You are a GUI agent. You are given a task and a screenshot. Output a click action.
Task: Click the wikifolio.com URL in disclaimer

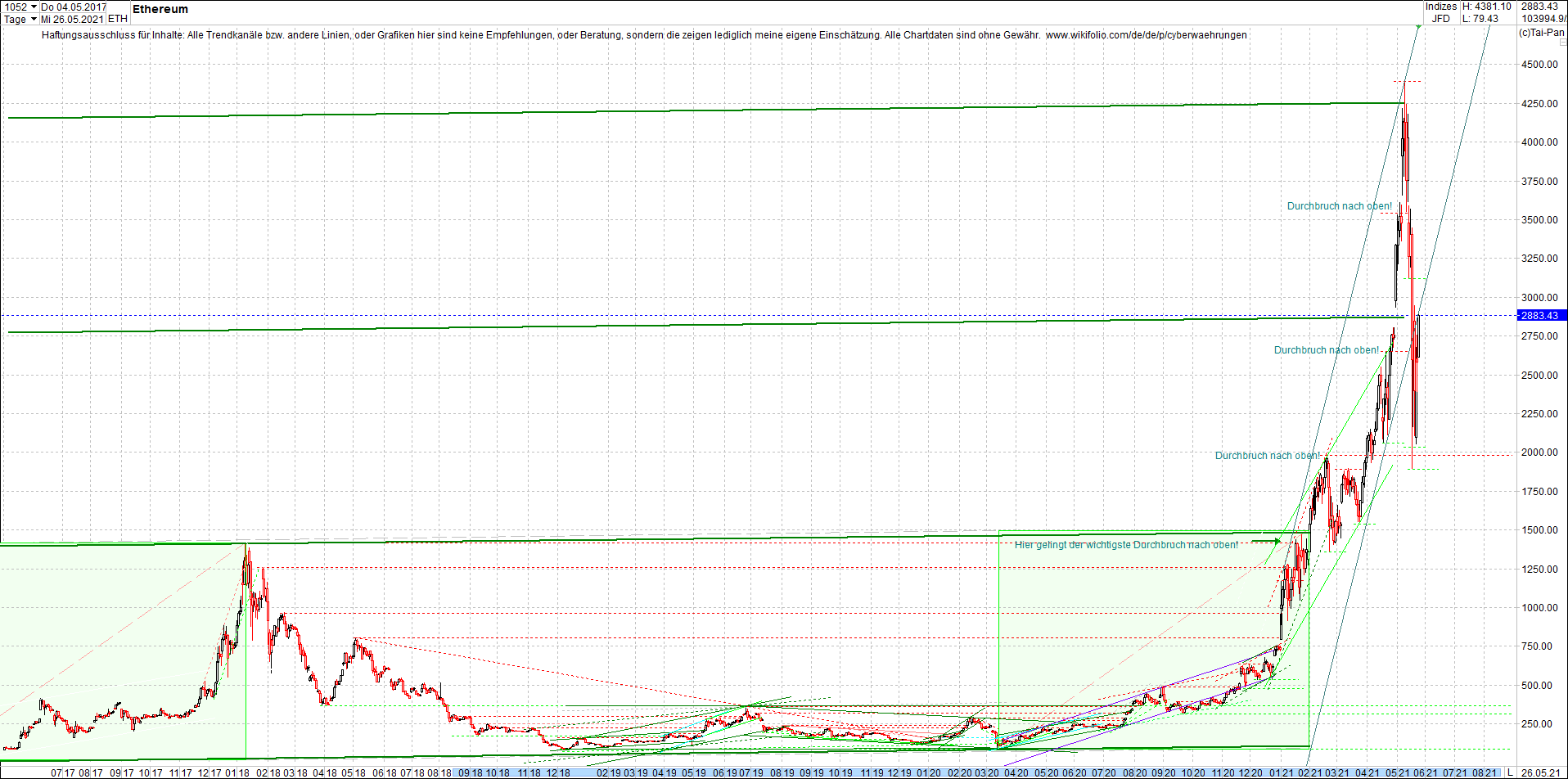(1147, 35)
